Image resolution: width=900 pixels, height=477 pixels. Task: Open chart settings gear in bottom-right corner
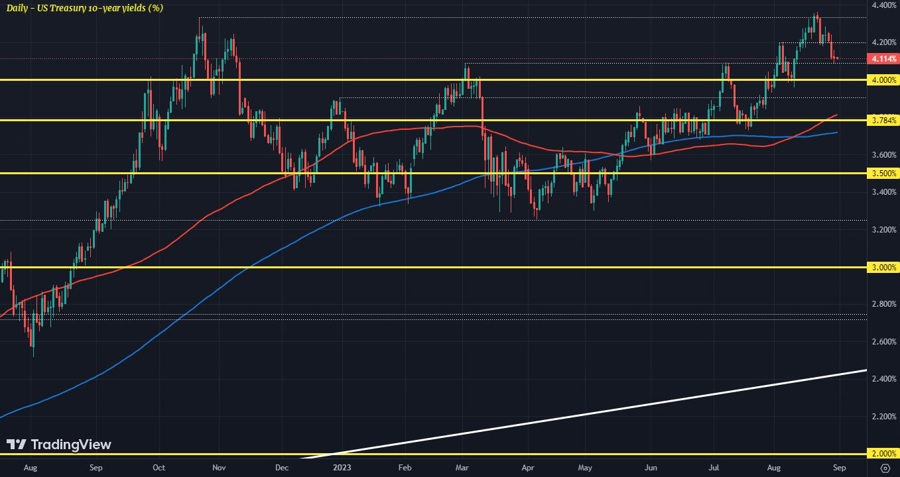pos(885,467)
